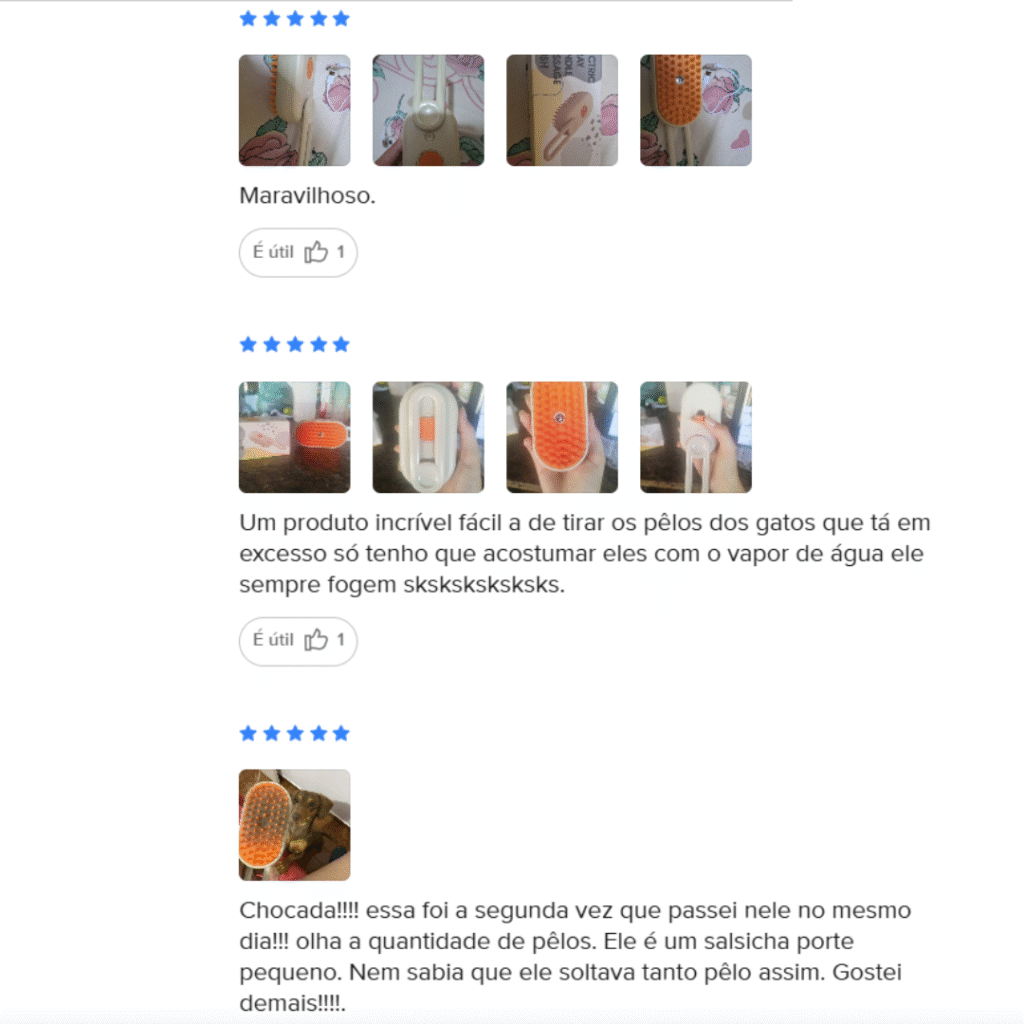View packaging box photo in the first review

[562, 110]
